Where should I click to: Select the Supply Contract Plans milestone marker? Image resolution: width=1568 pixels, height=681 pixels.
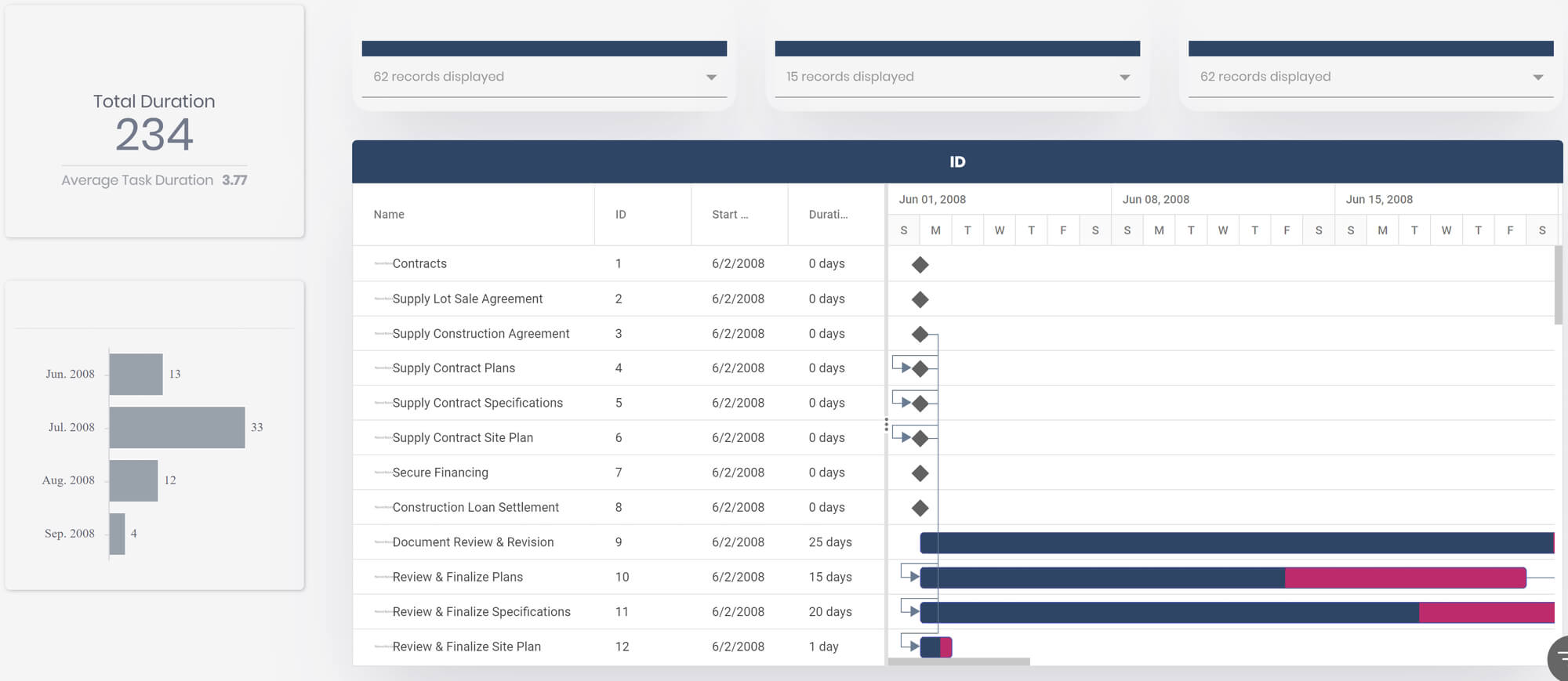(x=920, y=368)
